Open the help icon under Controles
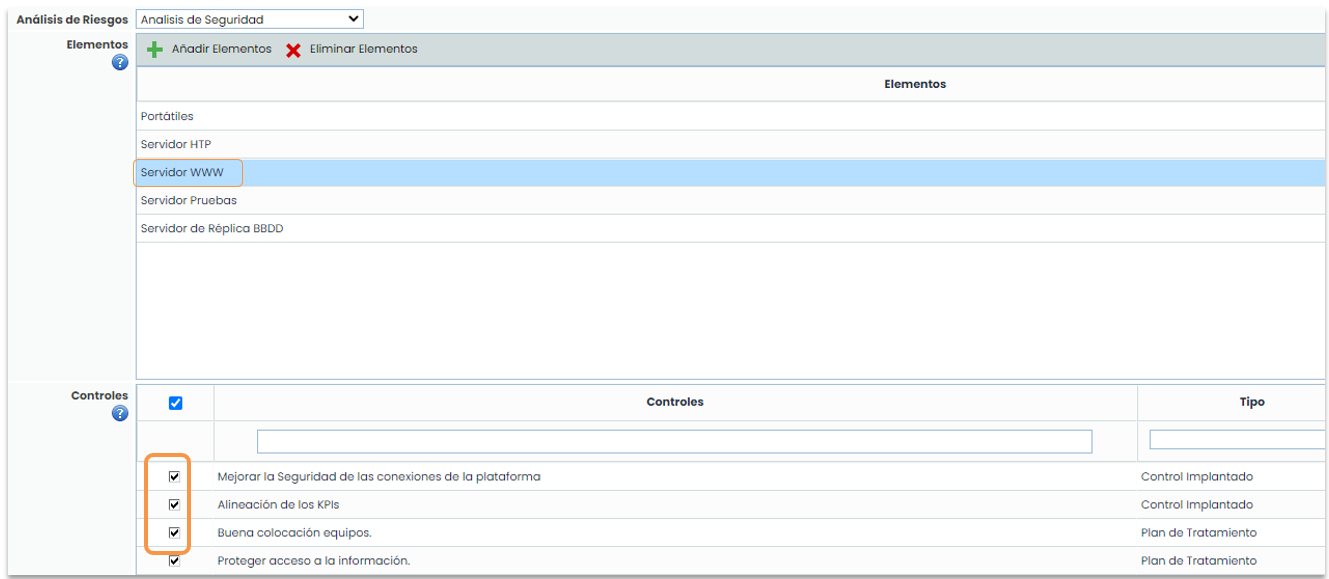 (x=120, y=413)
